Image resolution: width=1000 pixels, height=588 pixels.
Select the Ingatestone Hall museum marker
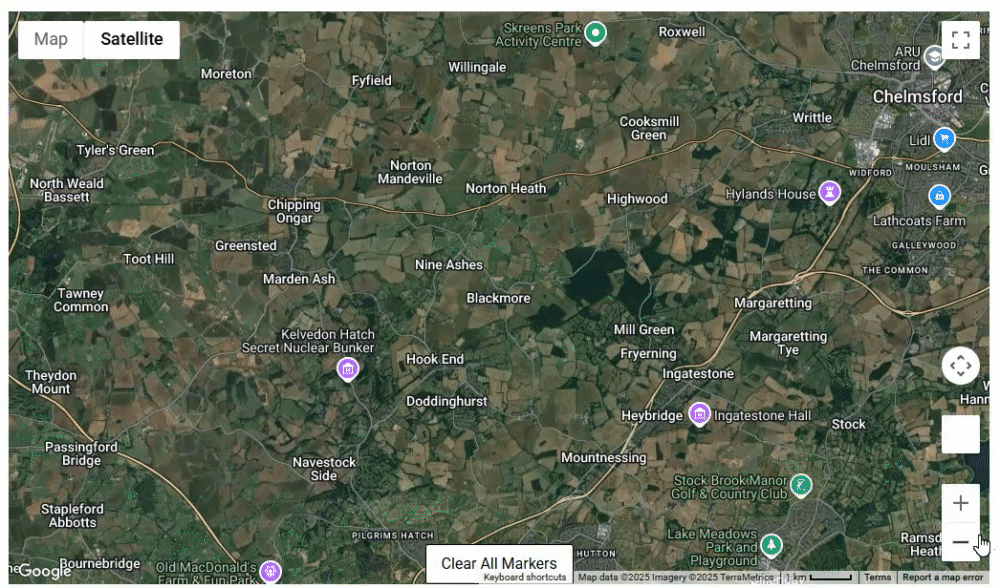click(699, 414)
